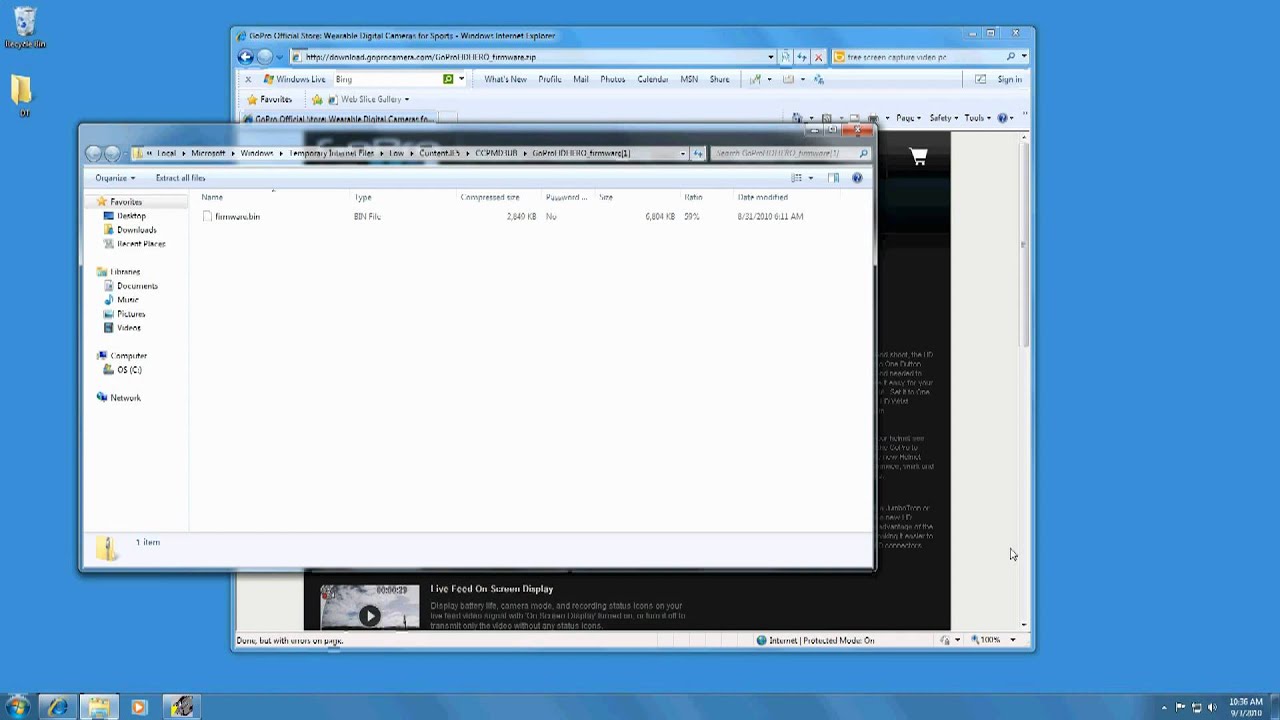
Task: Sort by Date modified column header
Action: [763, 197]
